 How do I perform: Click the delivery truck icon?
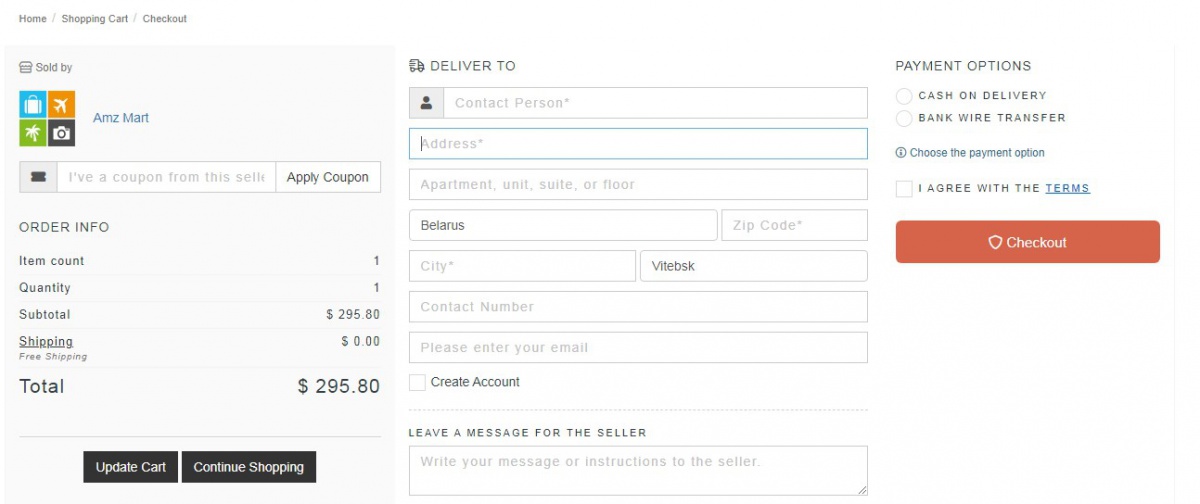point(417,66)
